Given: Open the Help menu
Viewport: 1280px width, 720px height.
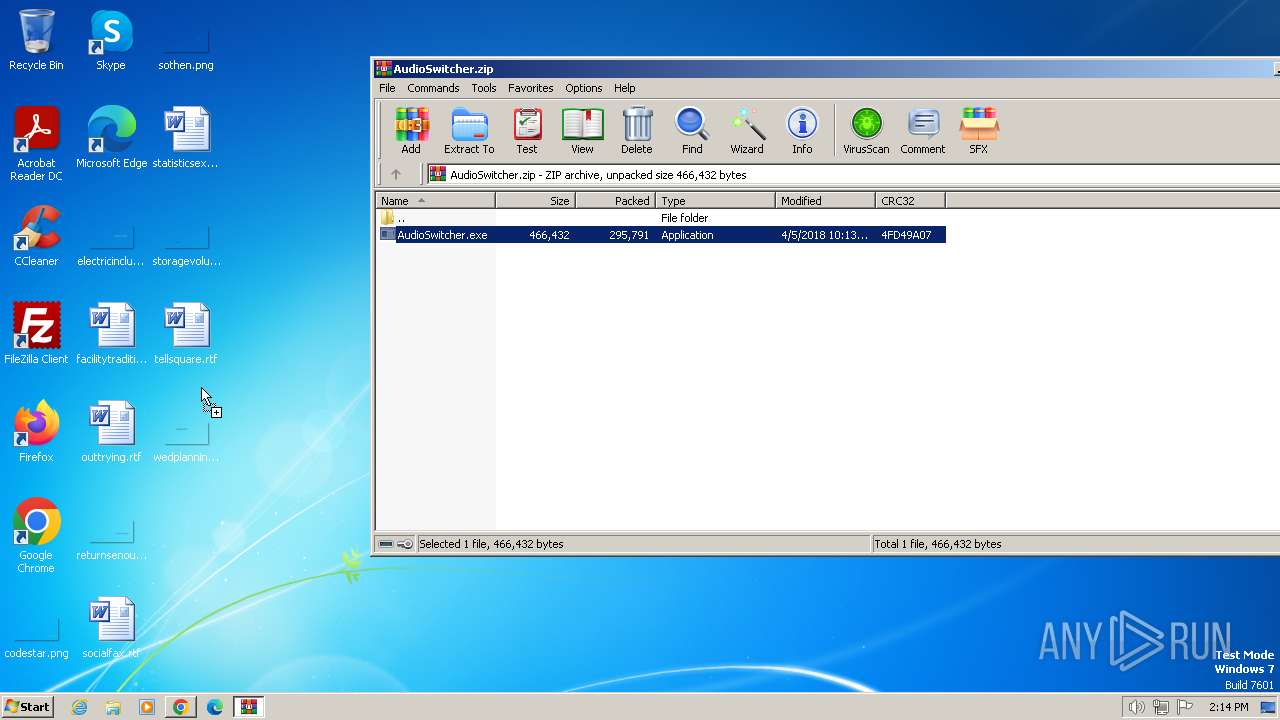Looking at the screenshot, I should 624,88.
